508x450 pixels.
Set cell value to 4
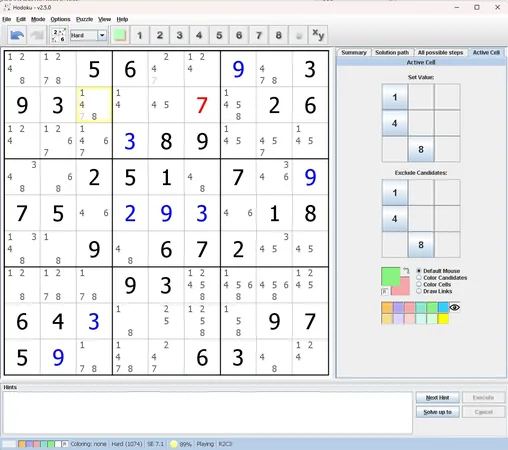[395, 123]
